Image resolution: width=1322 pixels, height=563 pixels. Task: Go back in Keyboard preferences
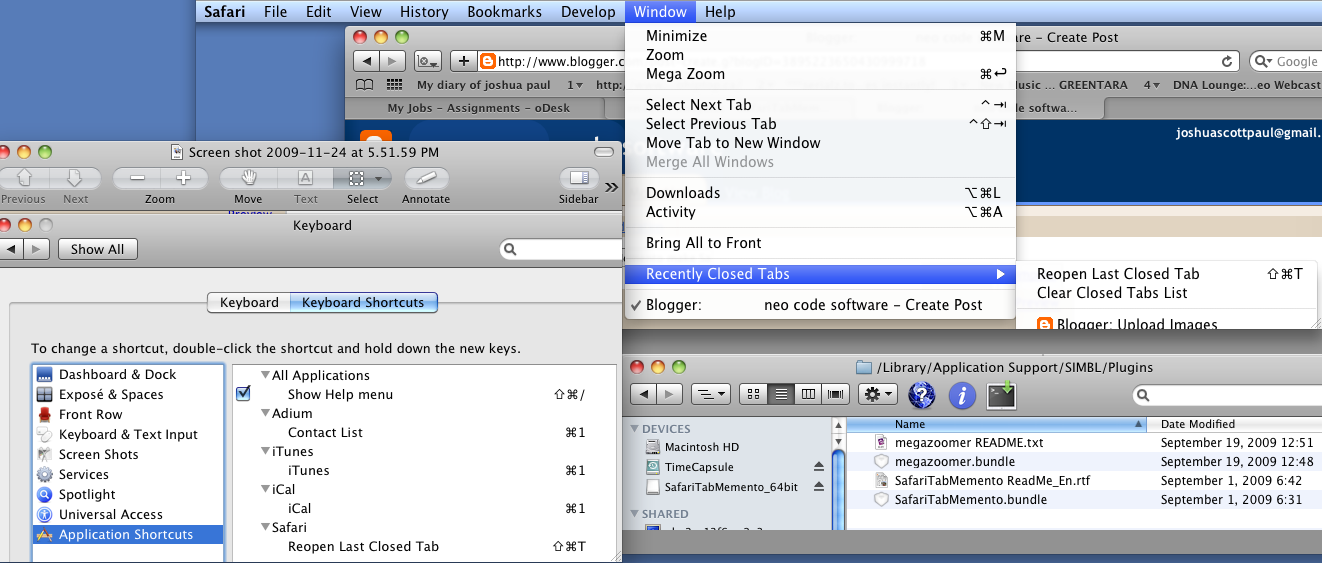(x=12, y=249)
